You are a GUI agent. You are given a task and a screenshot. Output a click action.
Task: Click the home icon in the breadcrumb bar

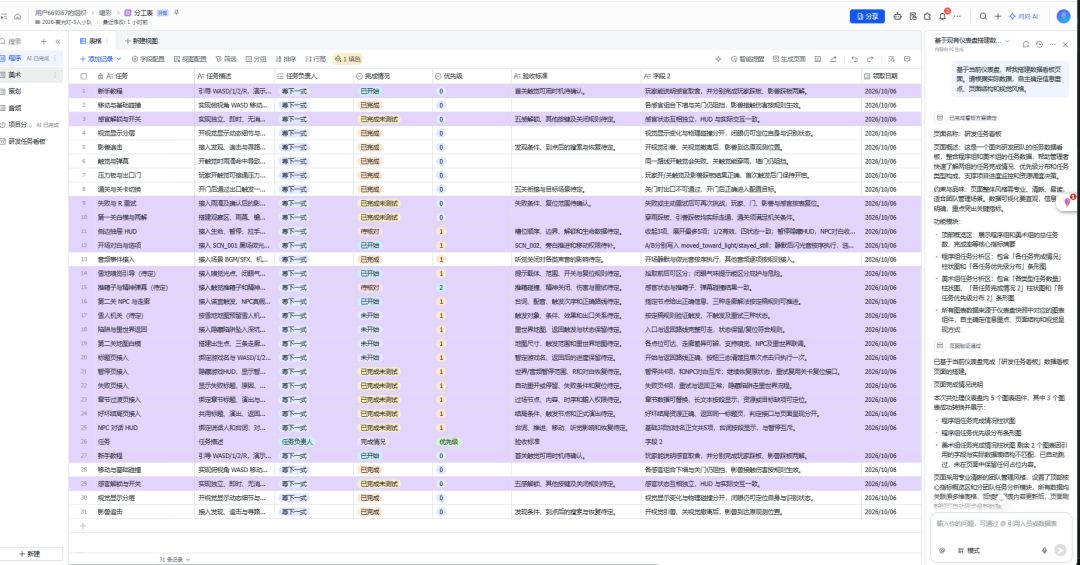pyautogui.click(x=18, y=16)
